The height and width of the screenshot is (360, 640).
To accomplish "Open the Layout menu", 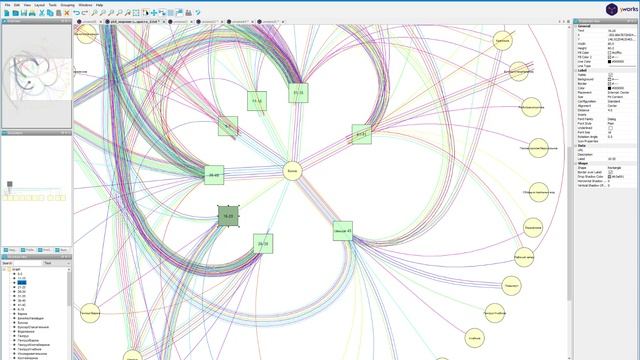I will 40,5.
